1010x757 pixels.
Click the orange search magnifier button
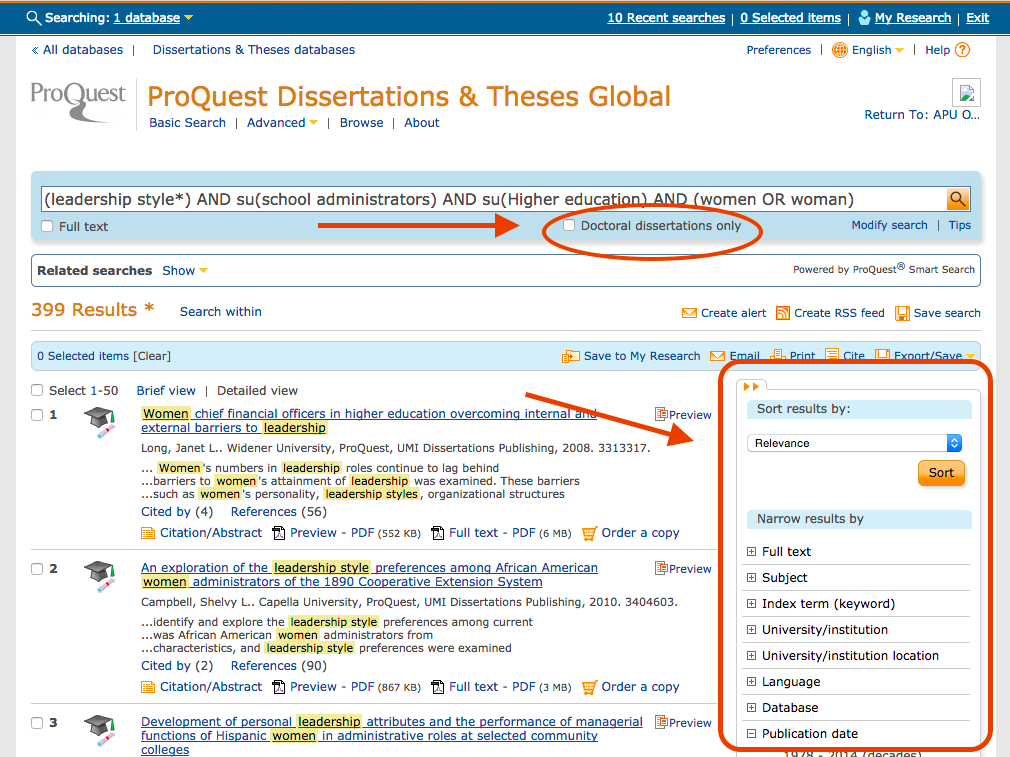[958, 199]
